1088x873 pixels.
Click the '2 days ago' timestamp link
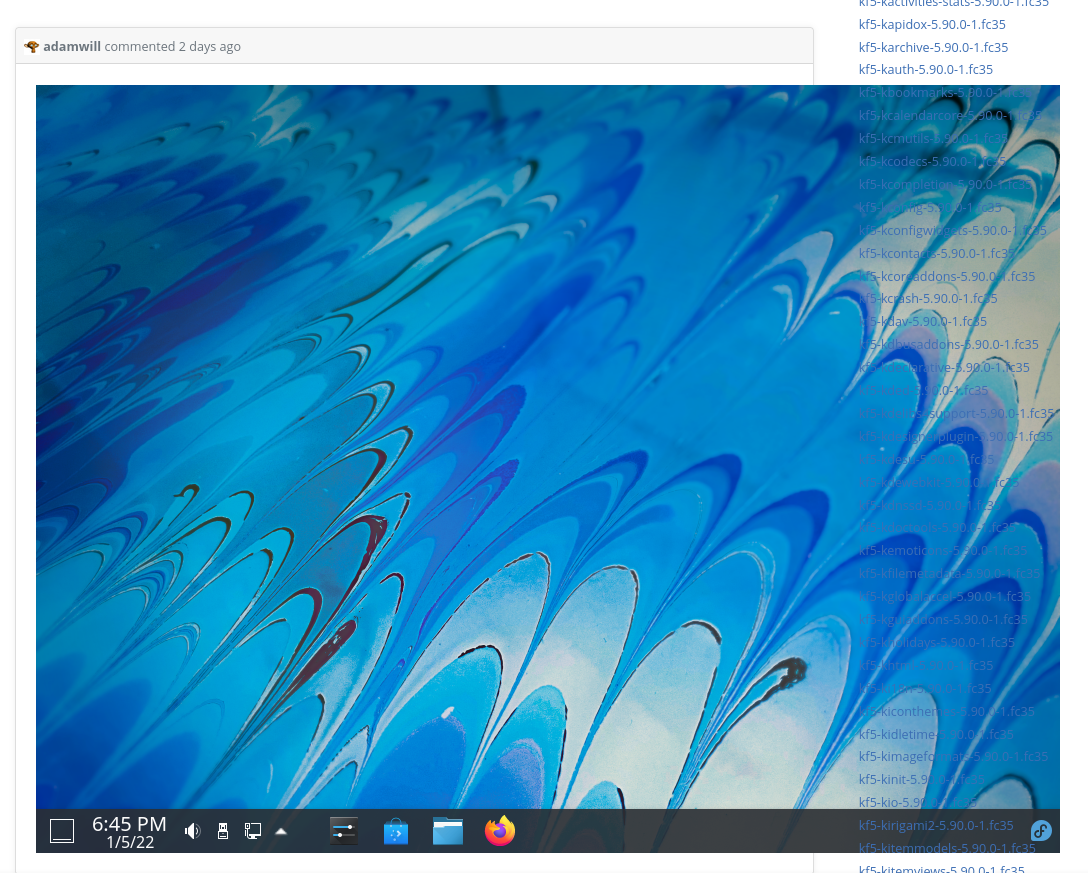209,46
